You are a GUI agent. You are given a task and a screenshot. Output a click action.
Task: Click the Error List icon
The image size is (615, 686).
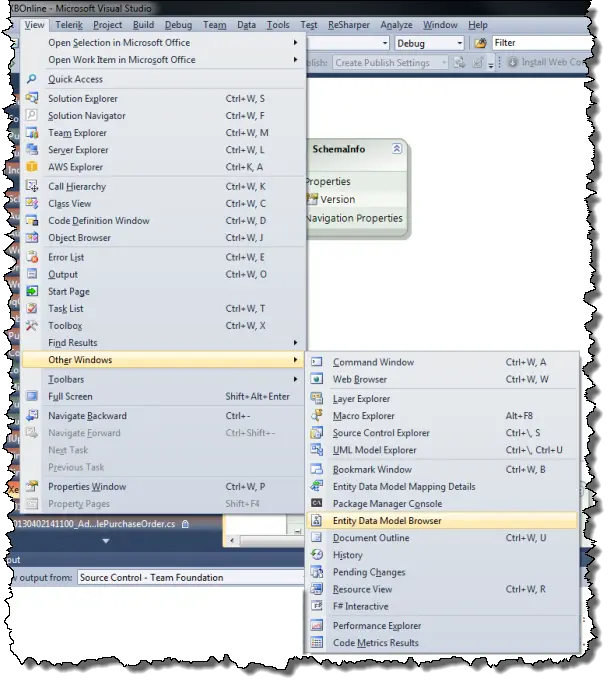31,257
